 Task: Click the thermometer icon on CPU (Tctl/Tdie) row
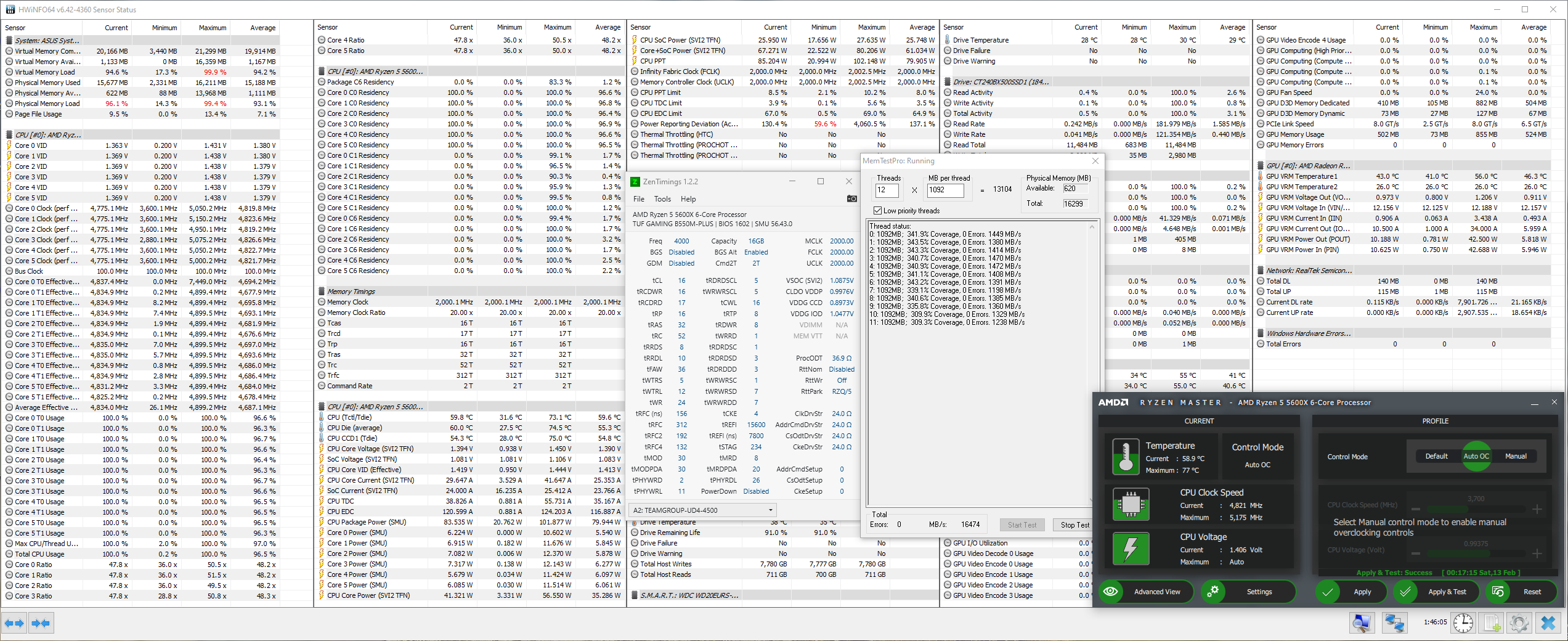tap(322, 417)
